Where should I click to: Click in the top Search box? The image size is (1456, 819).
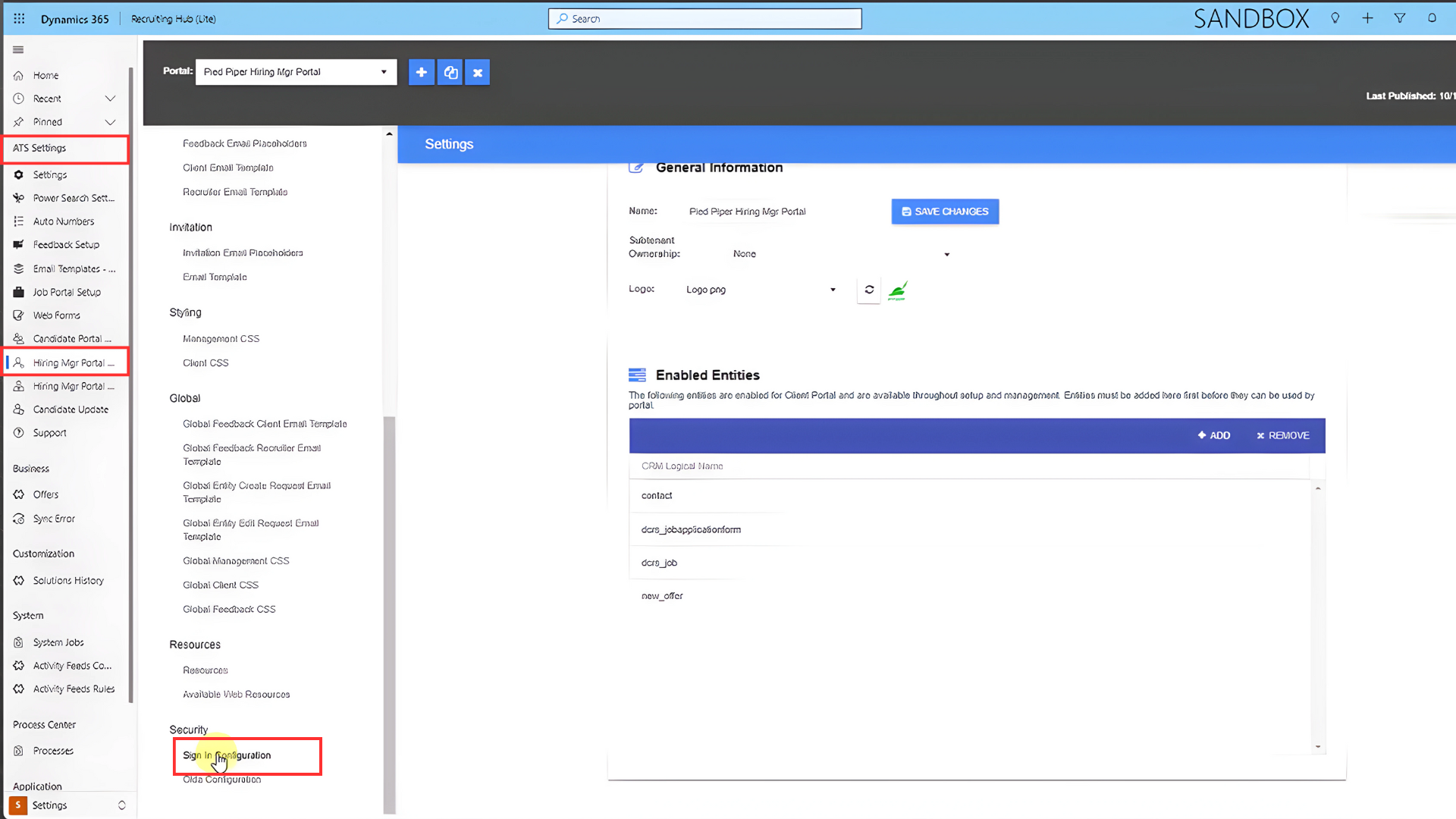(x=705, y=19)
